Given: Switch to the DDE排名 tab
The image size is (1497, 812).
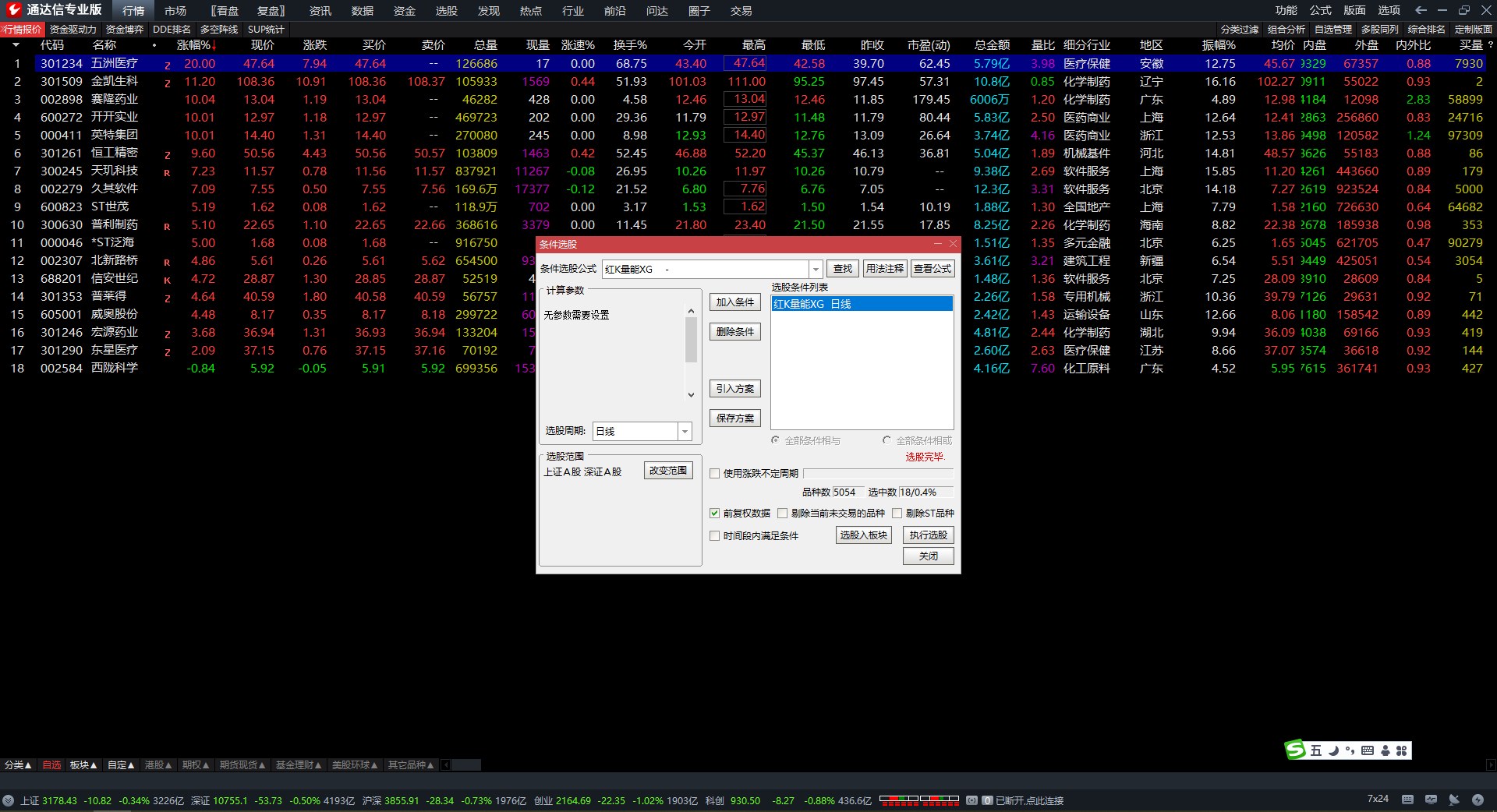Looking at the screenshot, I should point(172,30).
